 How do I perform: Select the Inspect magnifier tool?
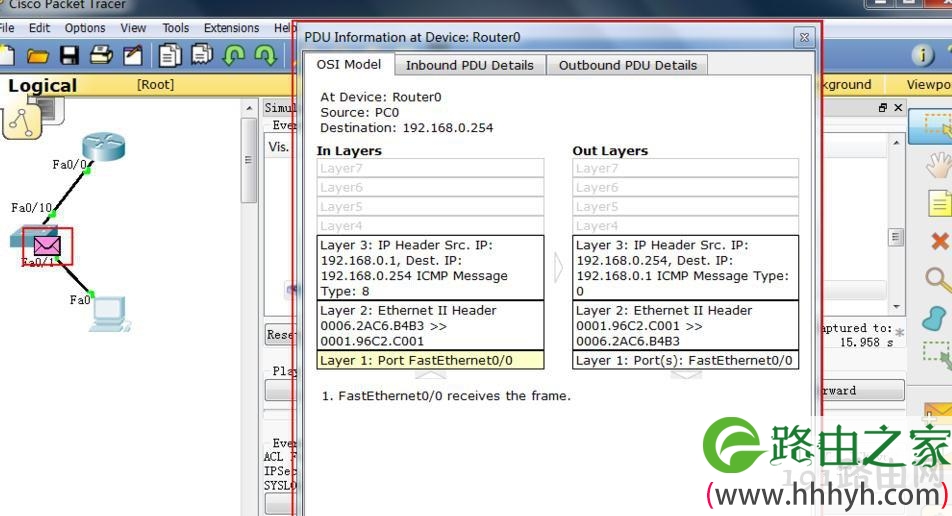coord(938,280)
